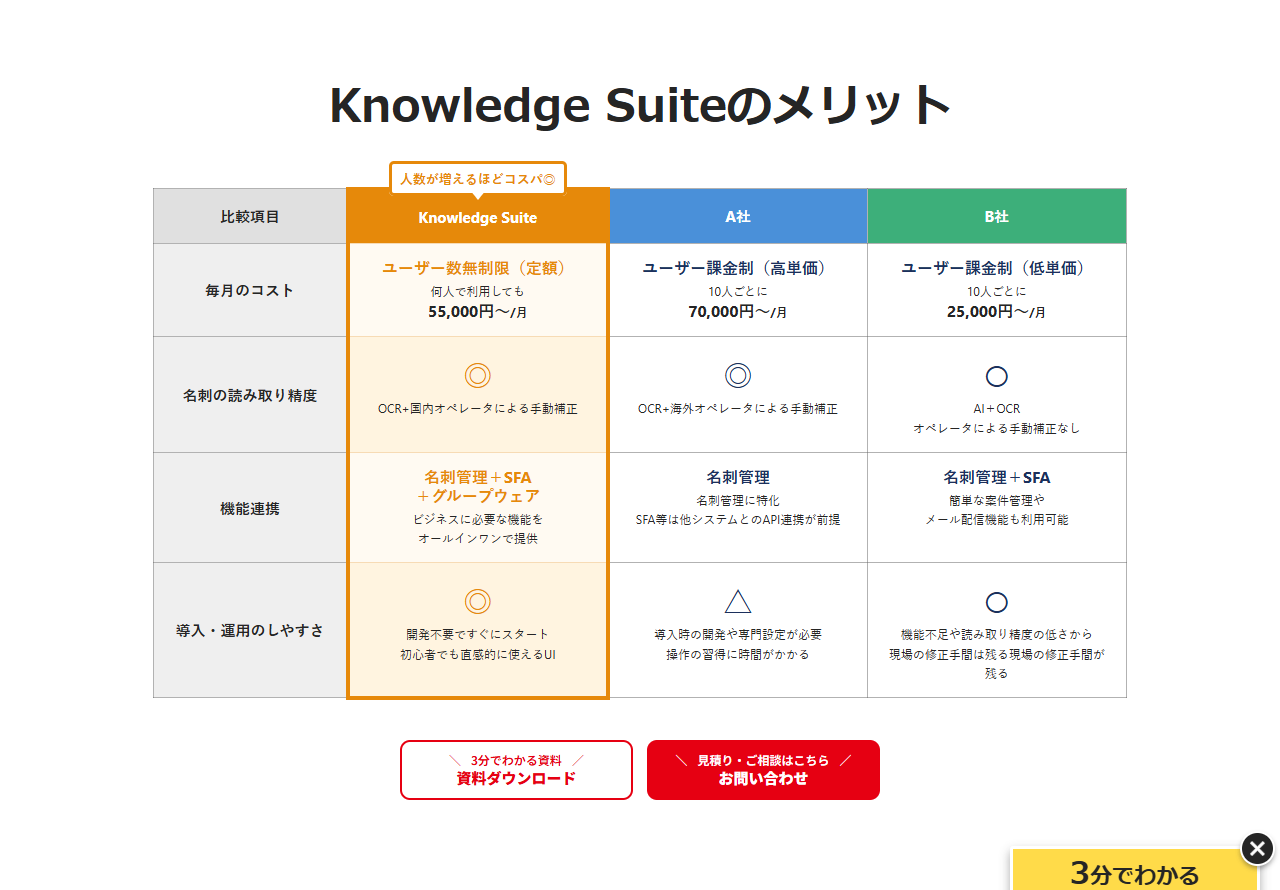Click 導入時の開発や専門設定が必要 text

pos(738,634)
